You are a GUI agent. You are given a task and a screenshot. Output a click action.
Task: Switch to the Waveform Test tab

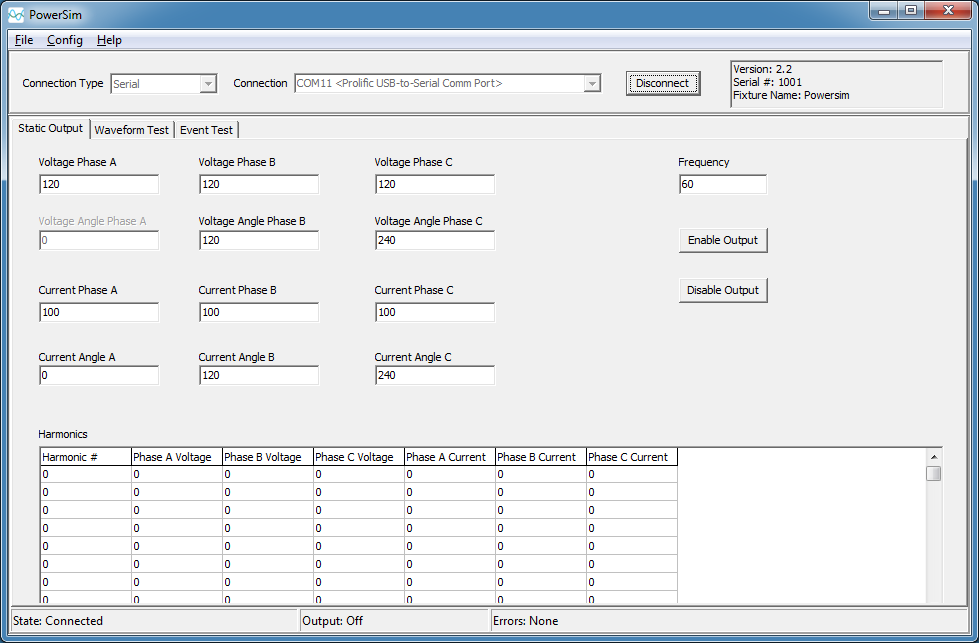coord(132,130)
